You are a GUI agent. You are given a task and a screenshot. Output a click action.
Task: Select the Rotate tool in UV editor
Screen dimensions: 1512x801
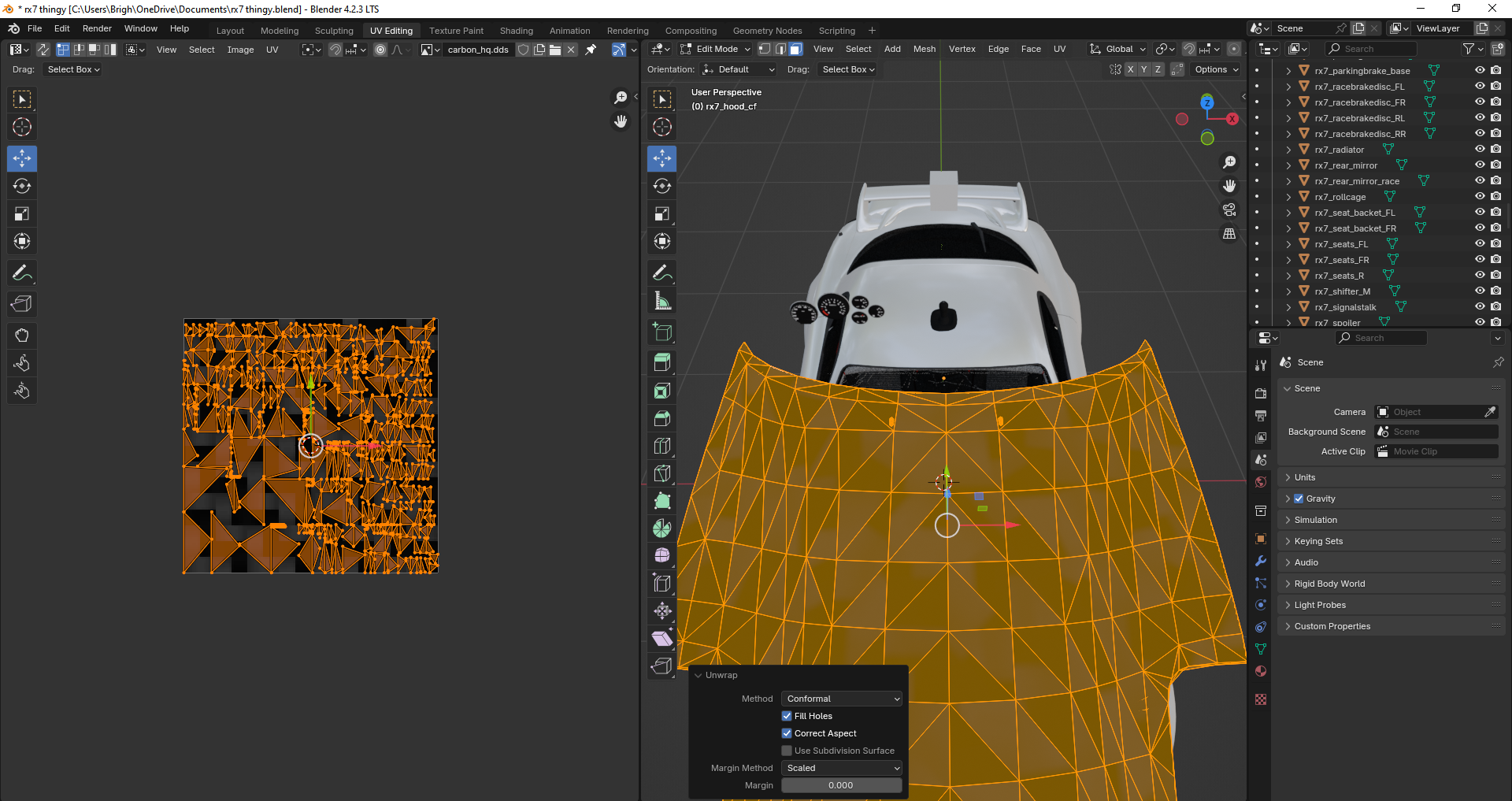click(22, 186)
